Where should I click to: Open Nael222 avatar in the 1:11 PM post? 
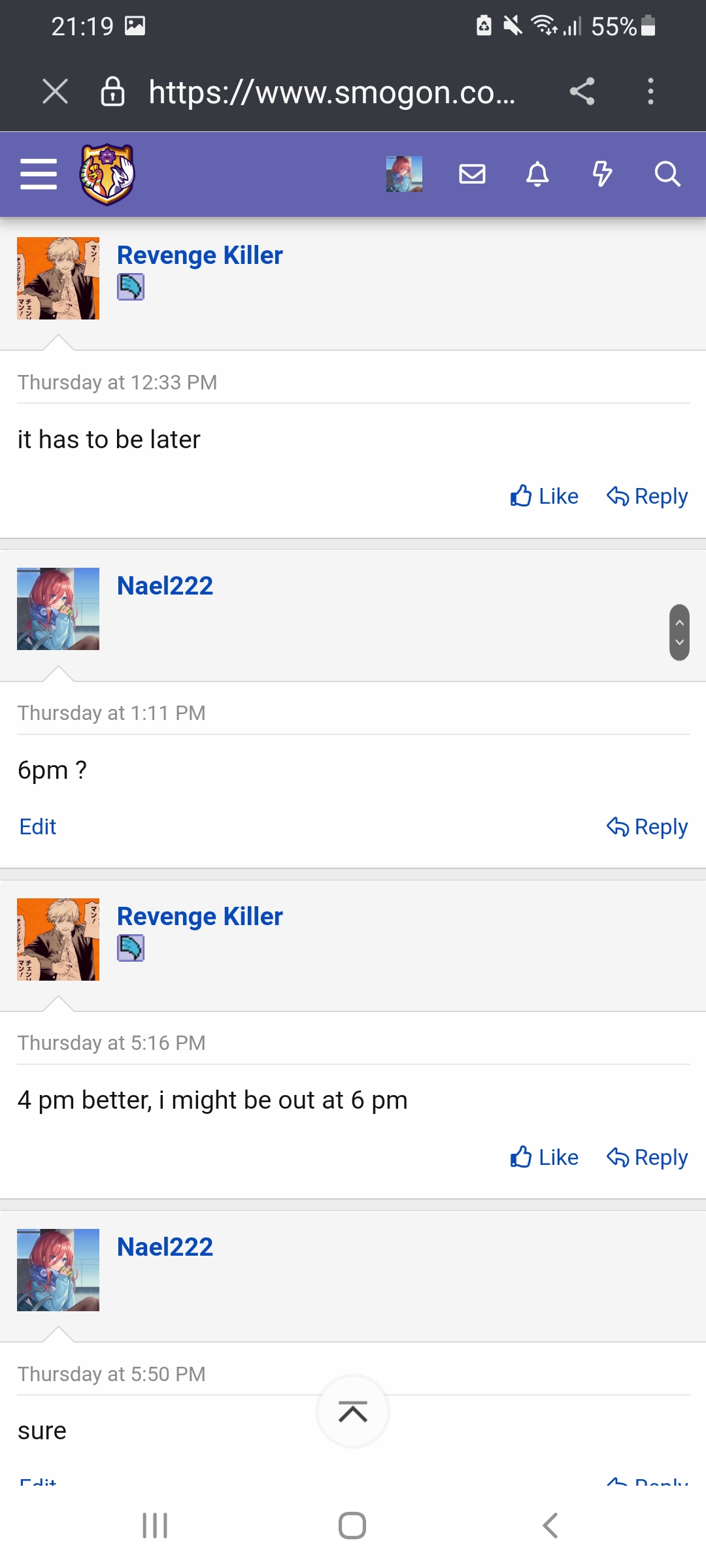pyautogui.click(x=58, y=609)
